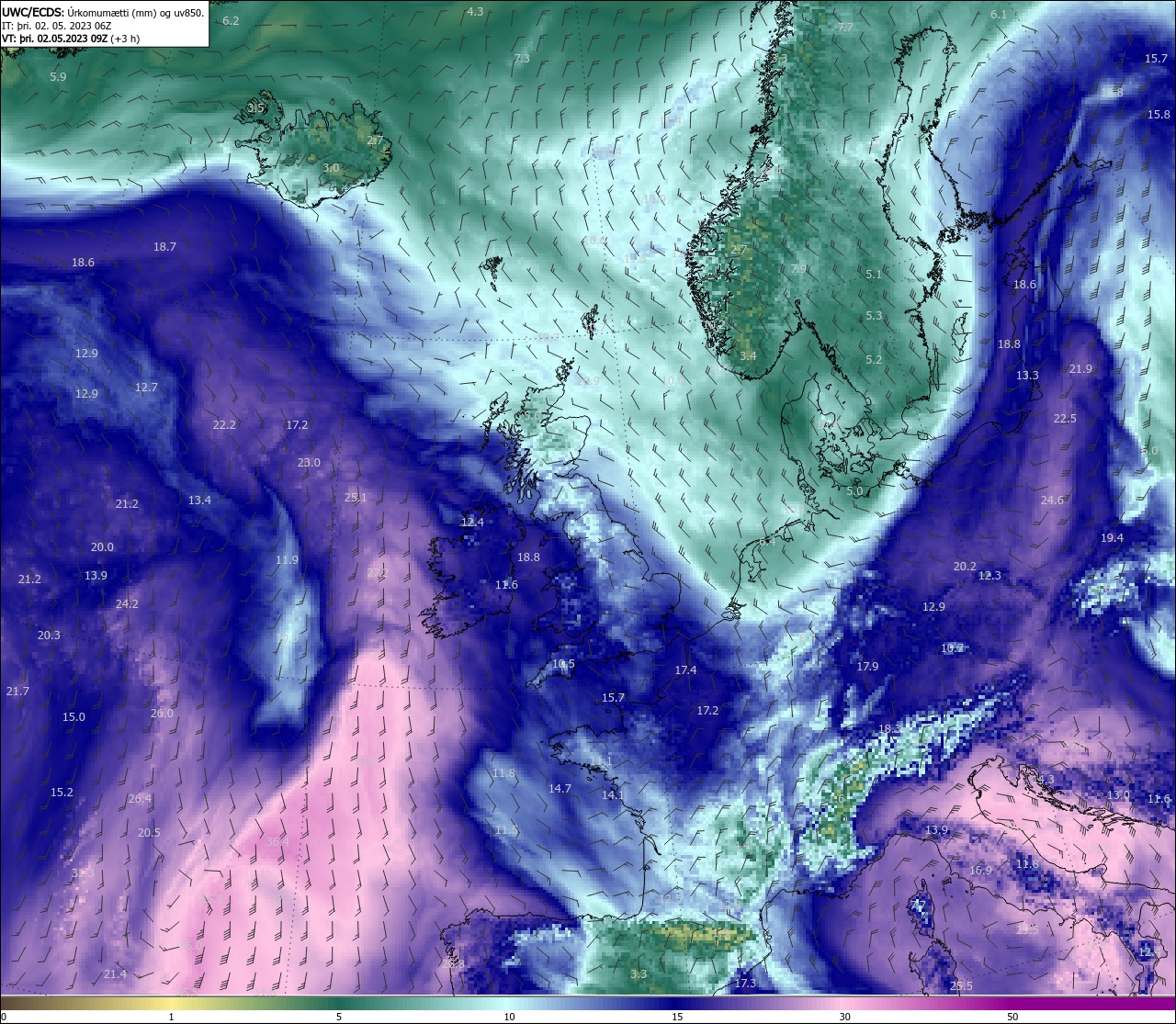Click the "5.2" value over Sweden
The width and height of the screenshot is (1176, 1024).
click(x=874, y=360)
